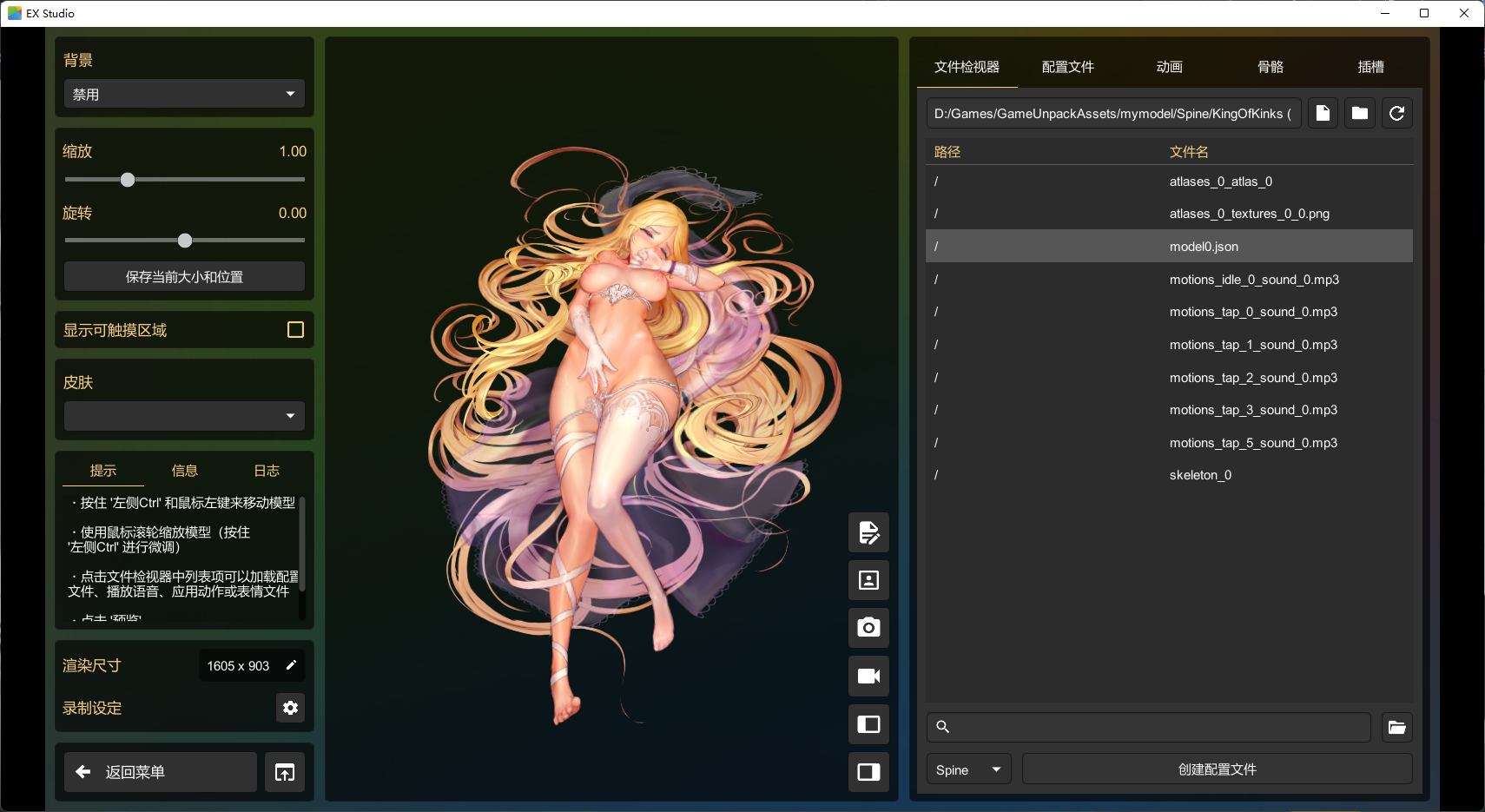Click the portrait icon button beside the model
1485x812 pixels.
click(x=868, y=580)
